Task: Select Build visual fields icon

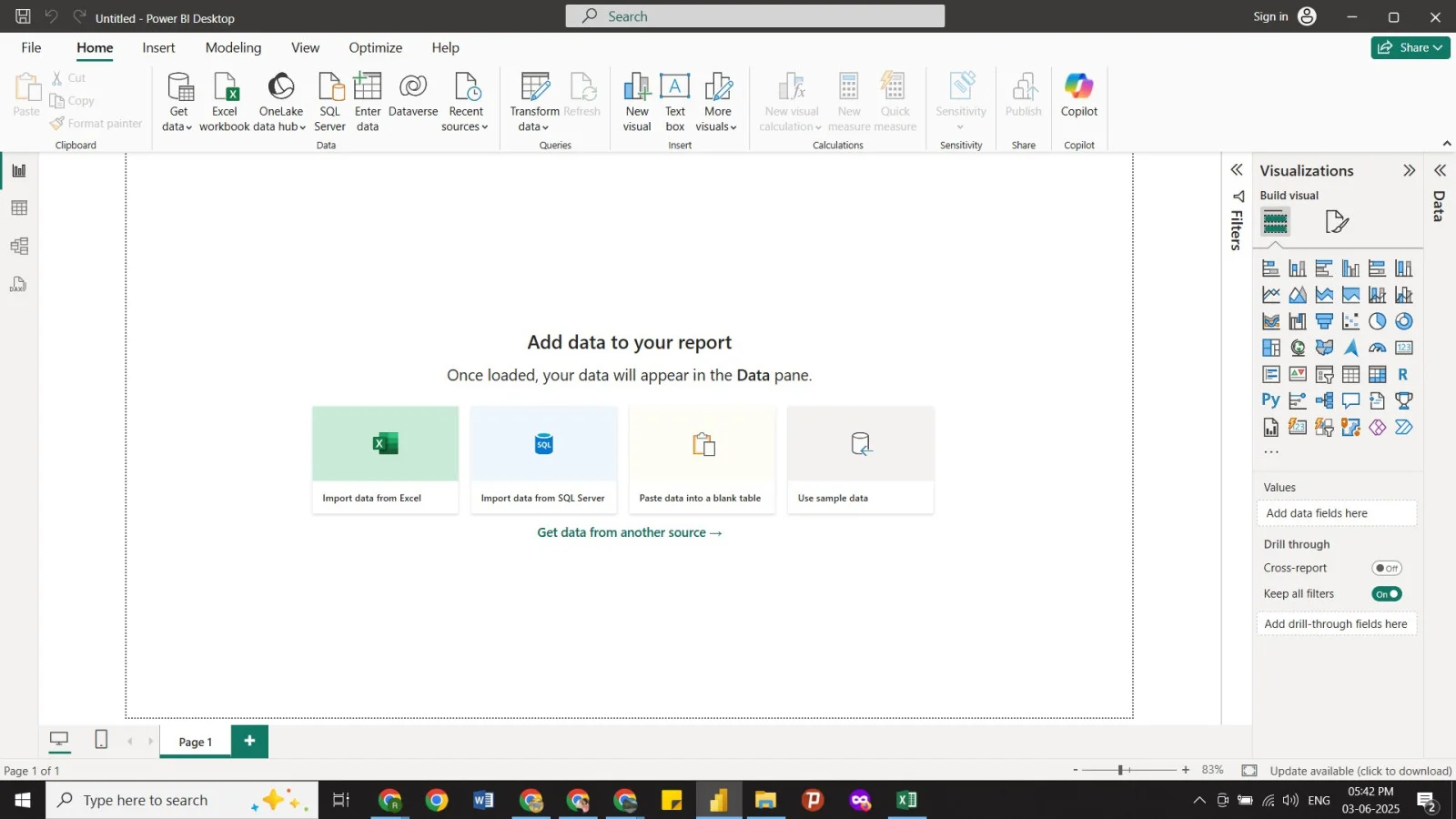Action: [x=1276, y=221]
